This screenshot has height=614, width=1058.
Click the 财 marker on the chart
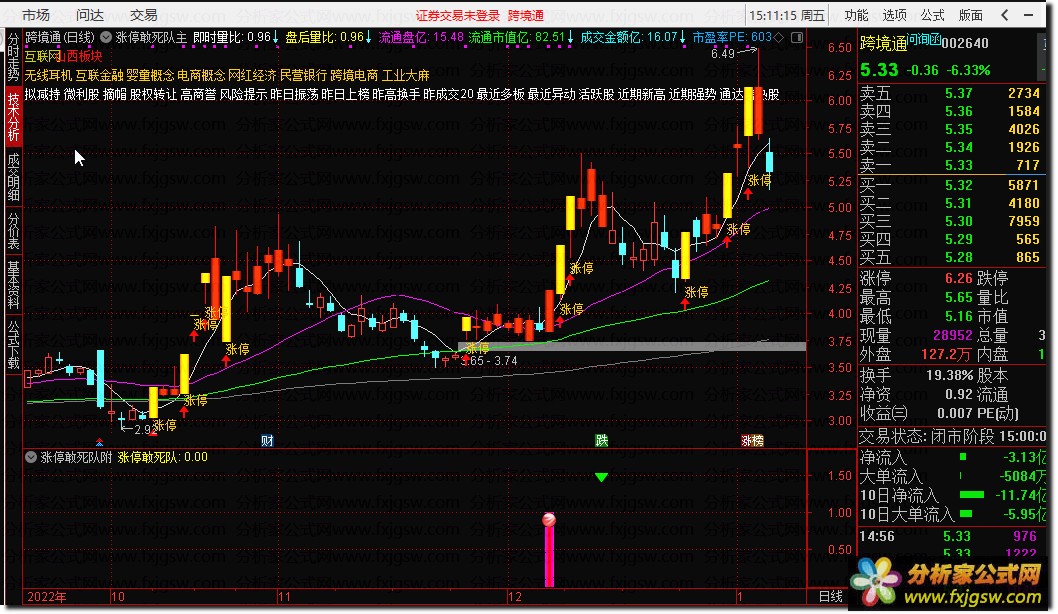pyautogui.click(x=267, y=441)
